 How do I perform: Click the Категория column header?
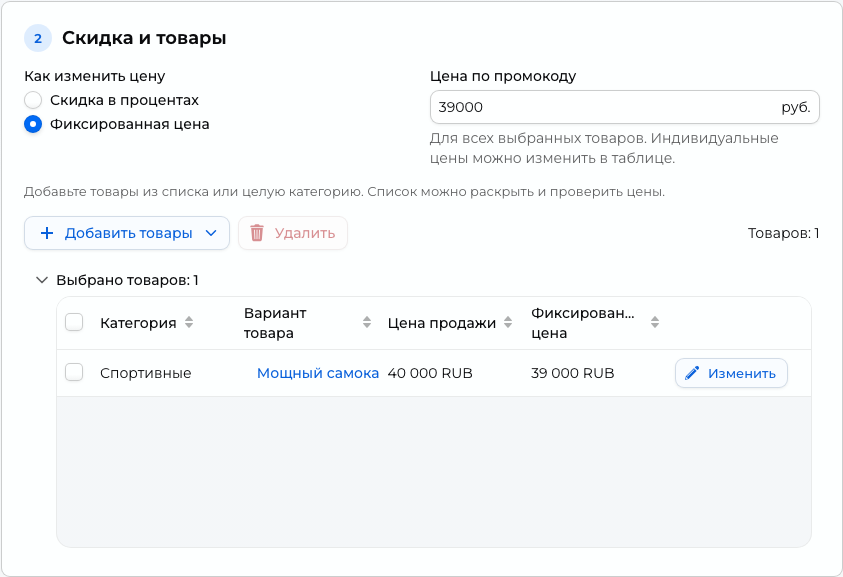coord(138,323)
